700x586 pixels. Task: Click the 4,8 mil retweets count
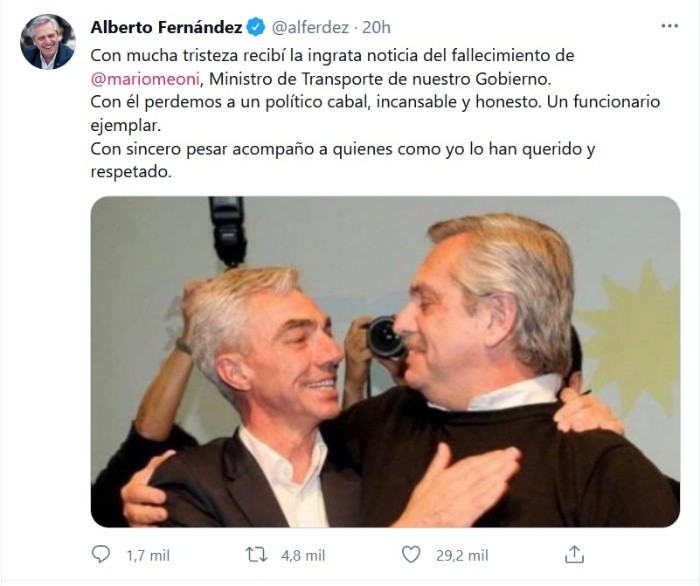pos(303,556)
